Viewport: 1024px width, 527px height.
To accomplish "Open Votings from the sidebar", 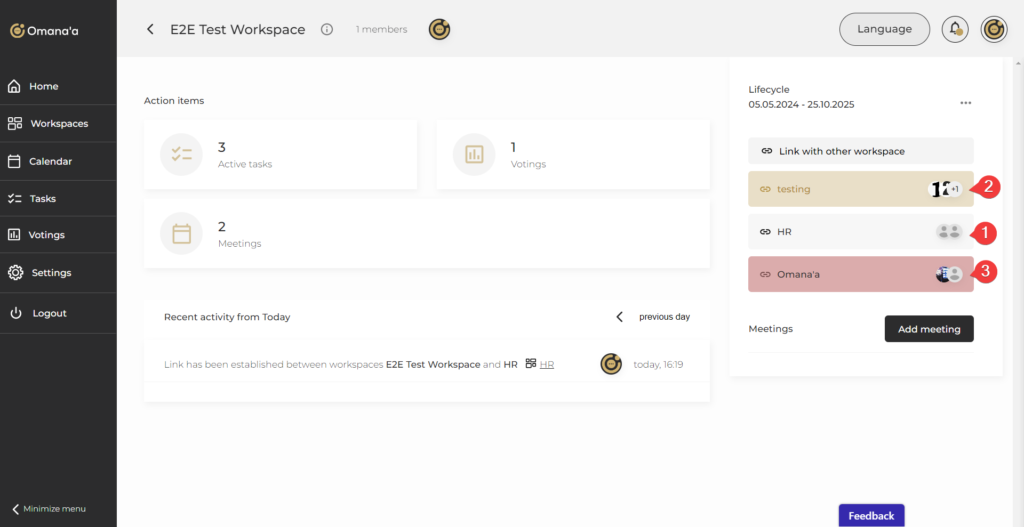I will coord(47,235).
